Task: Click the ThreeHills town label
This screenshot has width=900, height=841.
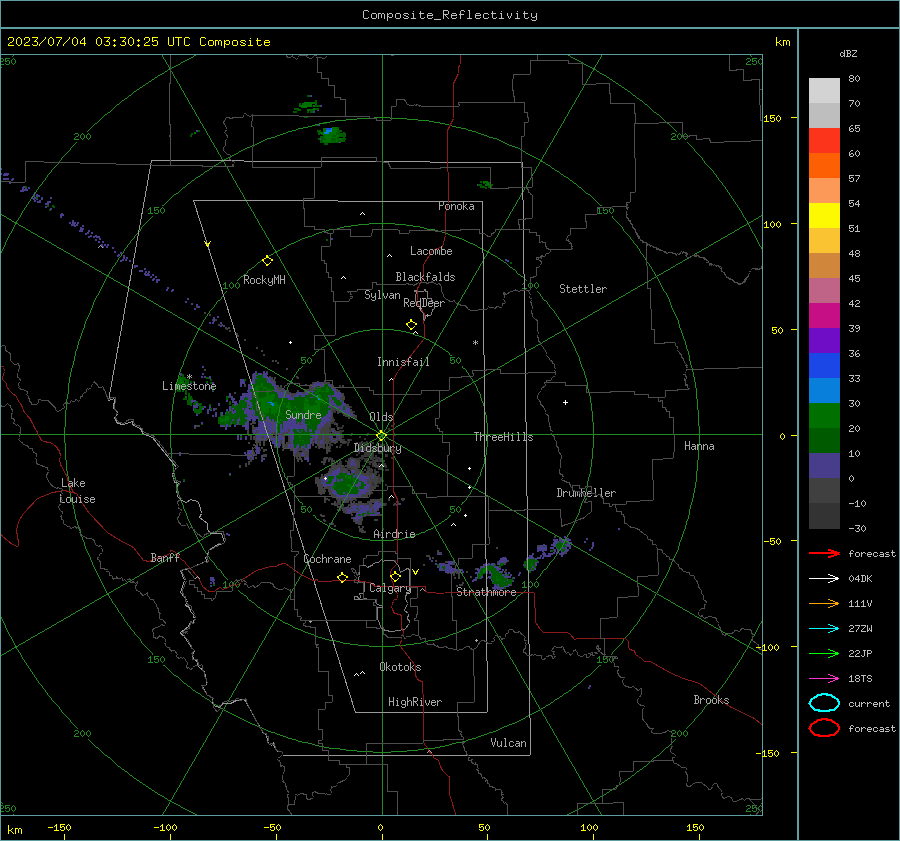Action: click(x=503, y=437)
